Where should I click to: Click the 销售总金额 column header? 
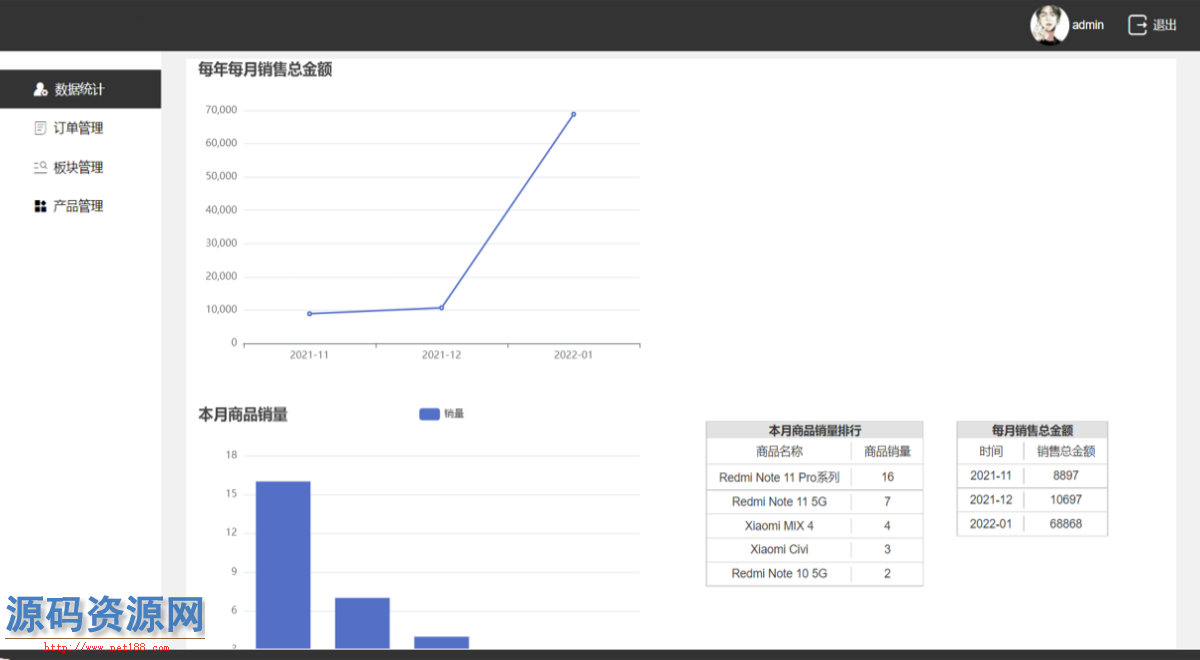[1066, 451]
